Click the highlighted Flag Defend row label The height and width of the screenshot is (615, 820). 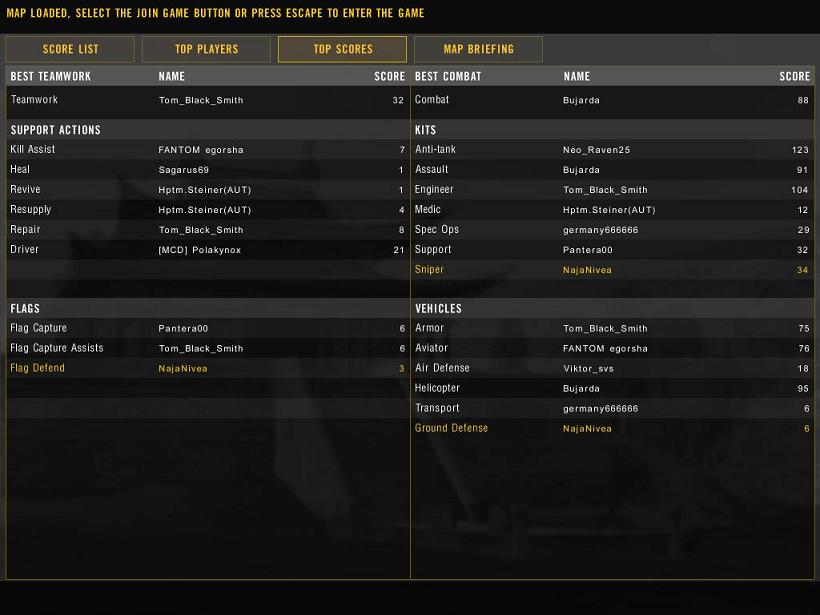(38, 368)
